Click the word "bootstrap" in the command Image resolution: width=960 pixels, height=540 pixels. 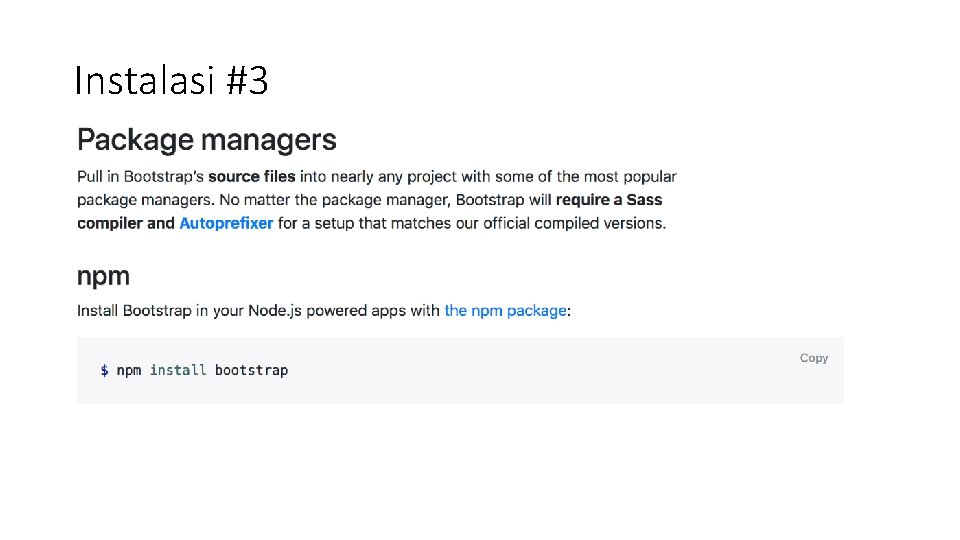click(251, 370)
